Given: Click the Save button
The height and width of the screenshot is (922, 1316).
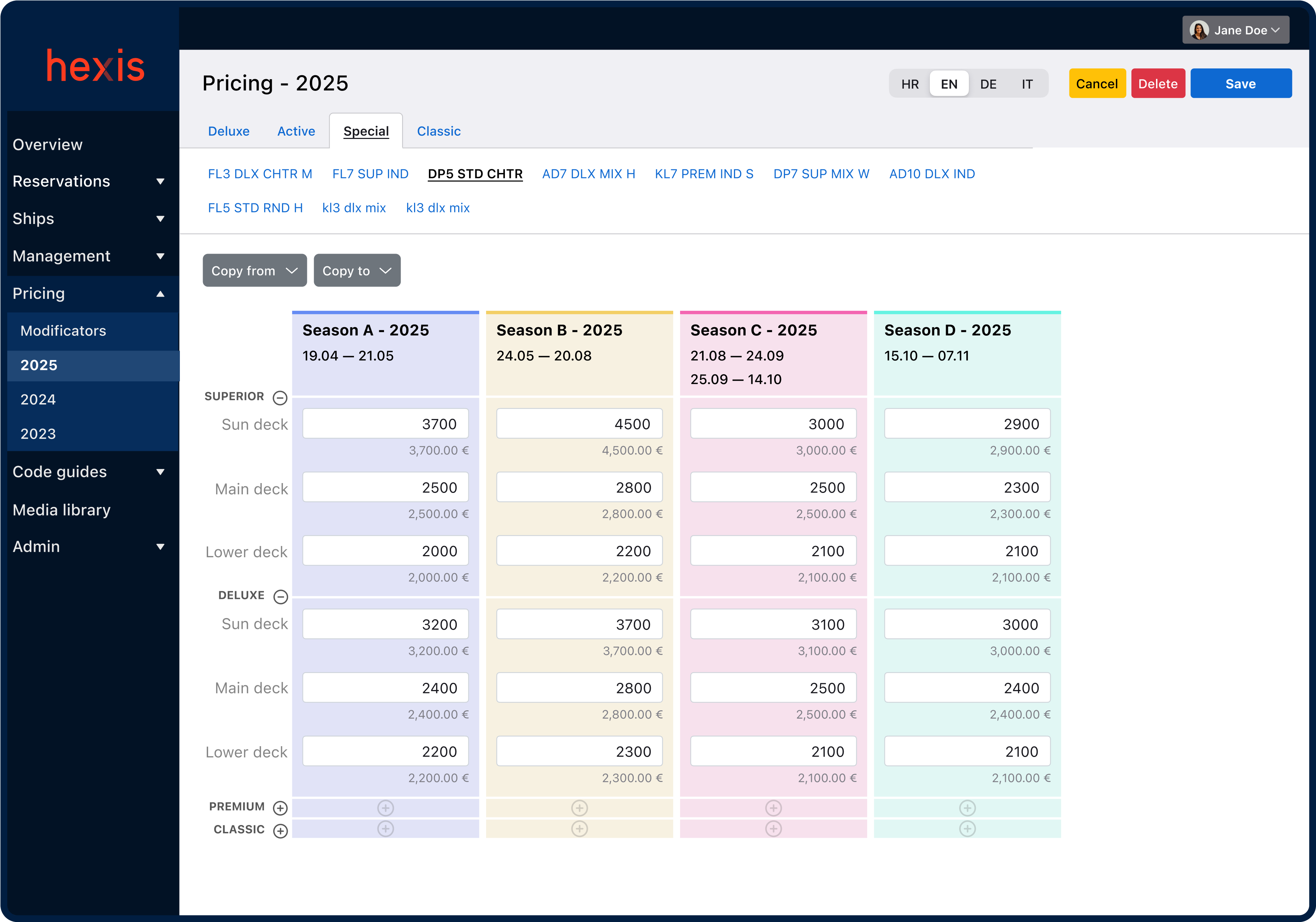Looking at the screenshot, I should tap(1240, 84).
